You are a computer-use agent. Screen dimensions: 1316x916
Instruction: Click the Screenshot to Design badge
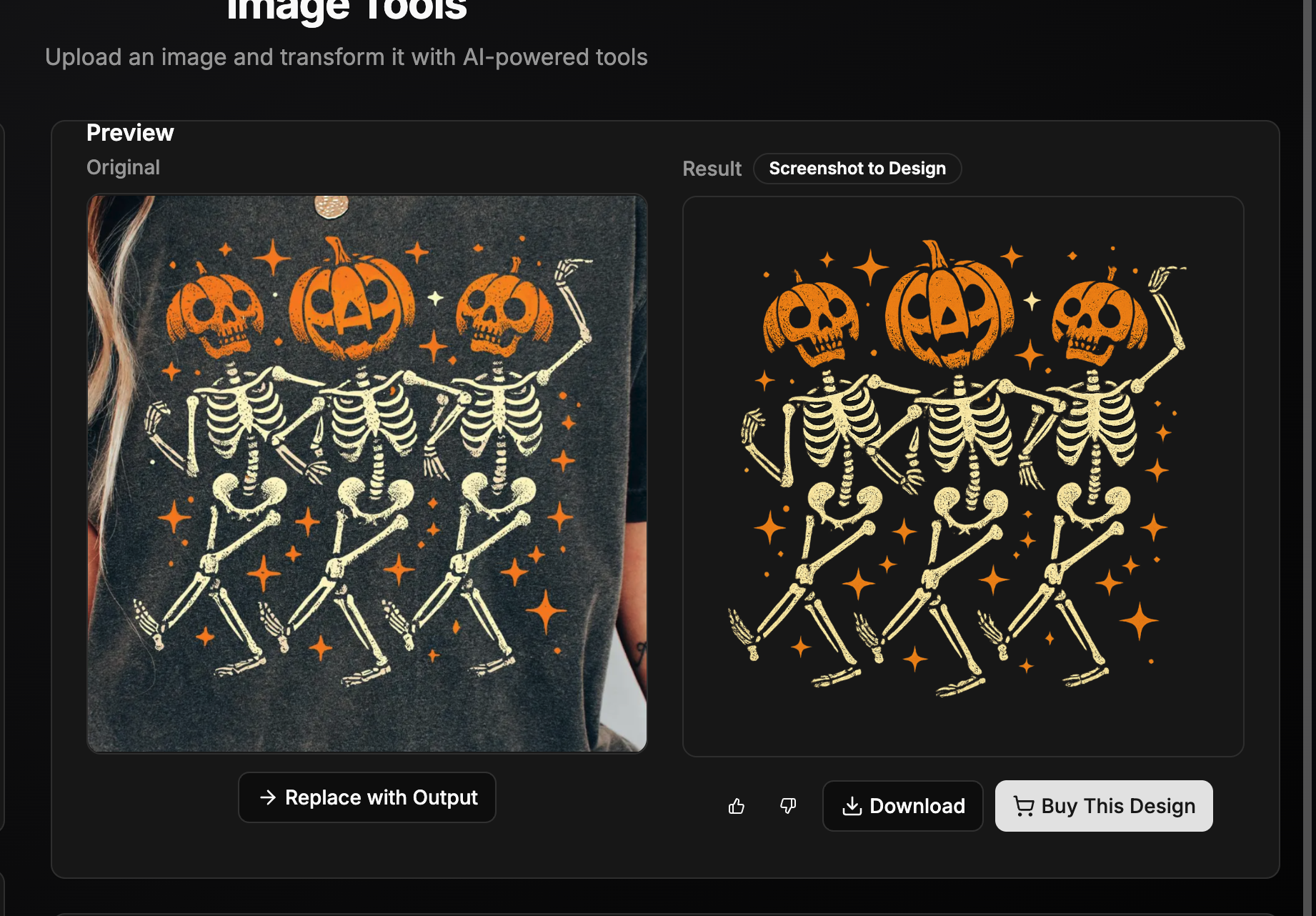857,169
